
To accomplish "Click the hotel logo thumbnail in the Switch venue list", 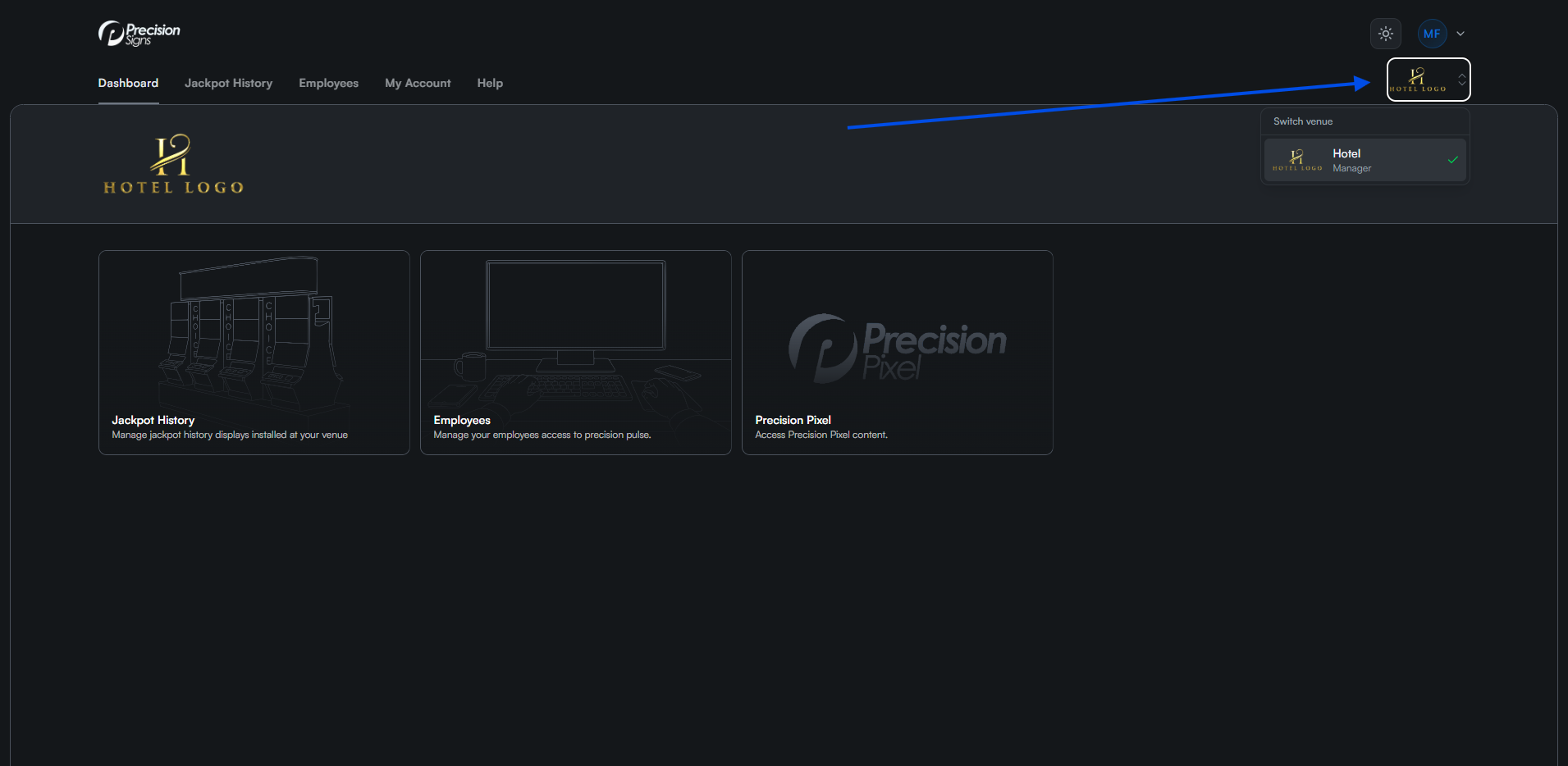I will point(1297,160).
